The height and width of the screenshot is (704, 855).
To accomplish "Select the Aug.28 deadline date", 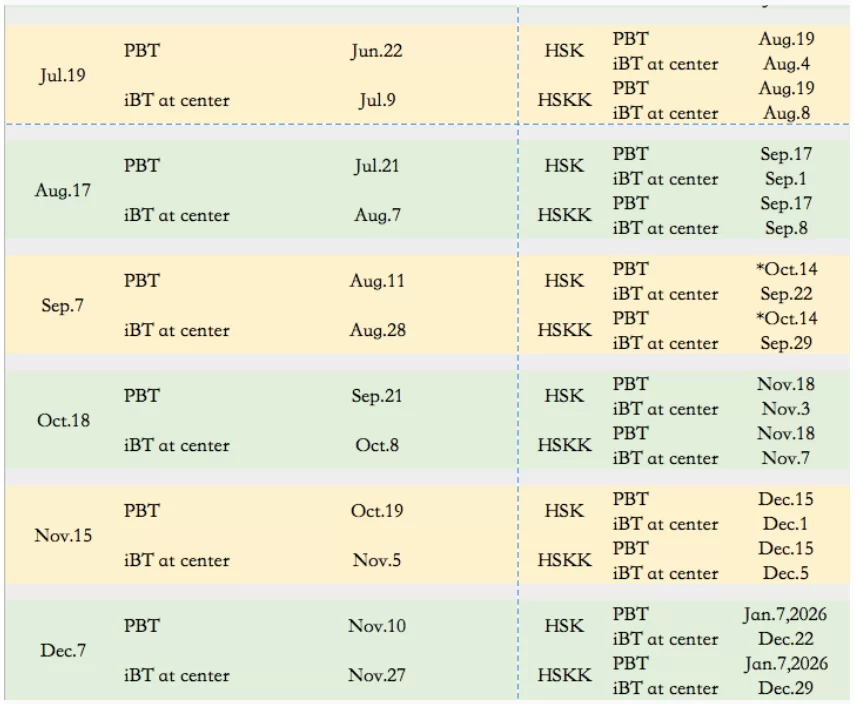I will (377, 330).
